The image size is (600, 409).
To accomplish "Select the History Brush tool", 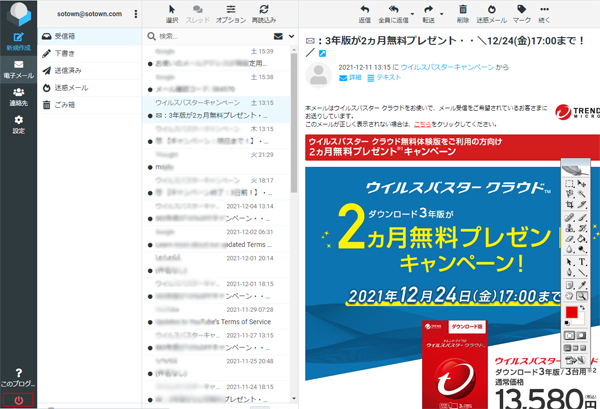I will (582, 228).
